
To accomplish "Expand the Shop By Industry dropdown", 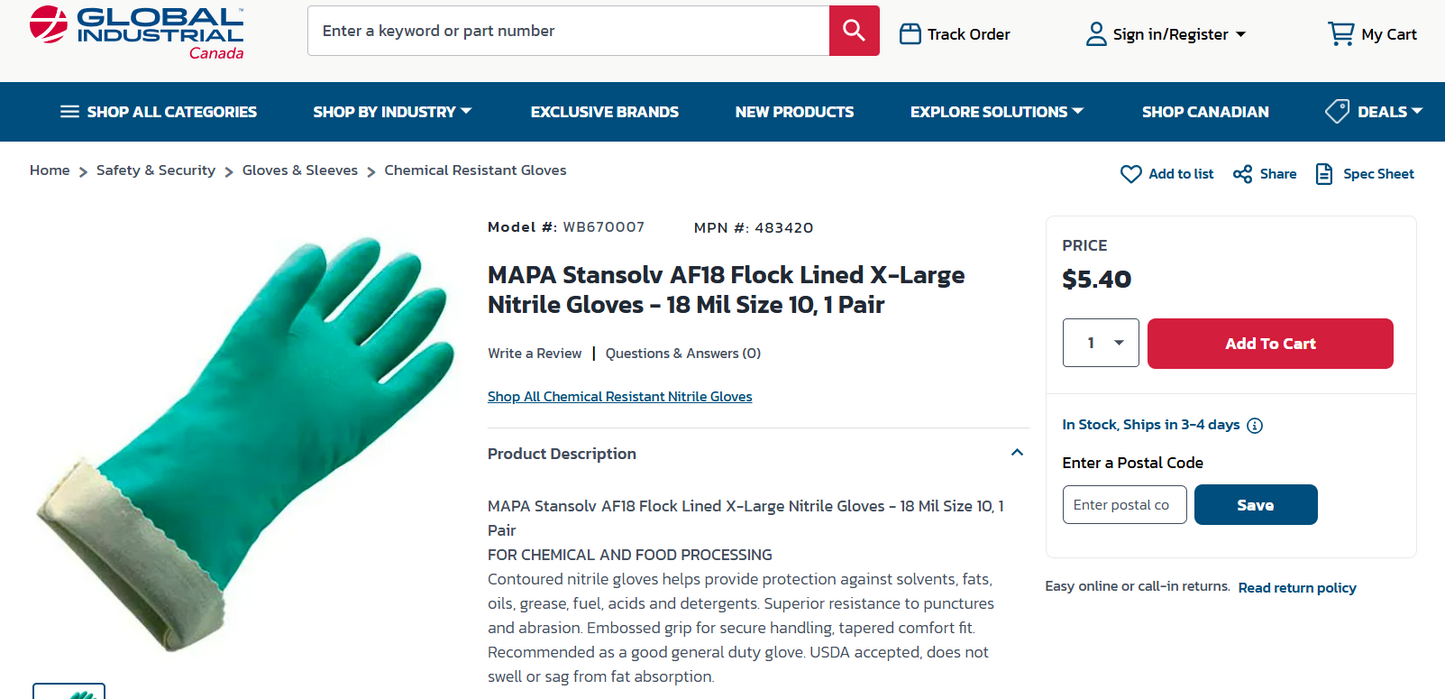I will coord(392,111).
